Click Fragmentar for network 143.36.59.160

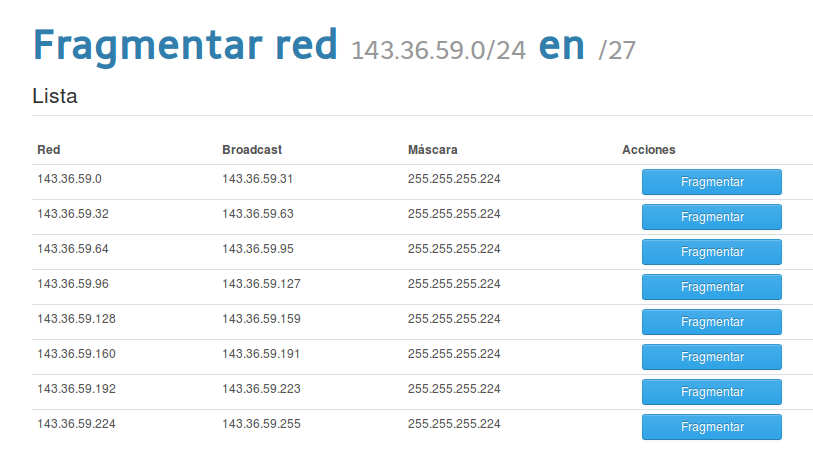pos(711,357)
